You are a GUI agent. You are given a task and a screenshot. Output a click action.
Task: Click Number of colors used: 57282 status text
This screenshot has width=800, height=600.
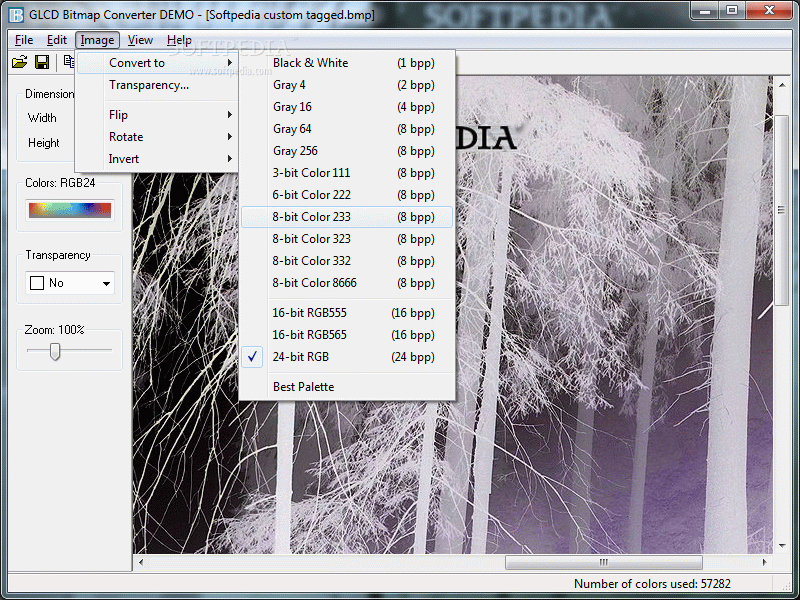pos(652,584)
